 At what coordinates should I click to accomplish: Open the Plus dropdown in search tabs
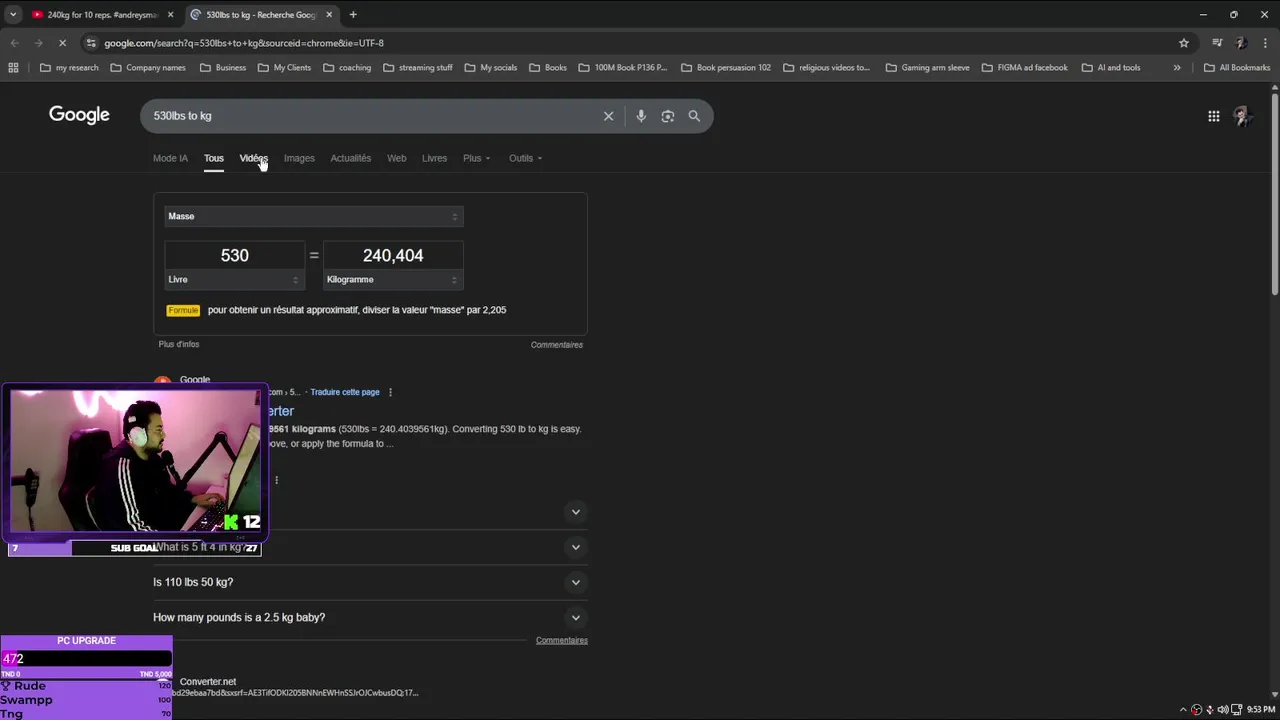(x=476, y=158)
